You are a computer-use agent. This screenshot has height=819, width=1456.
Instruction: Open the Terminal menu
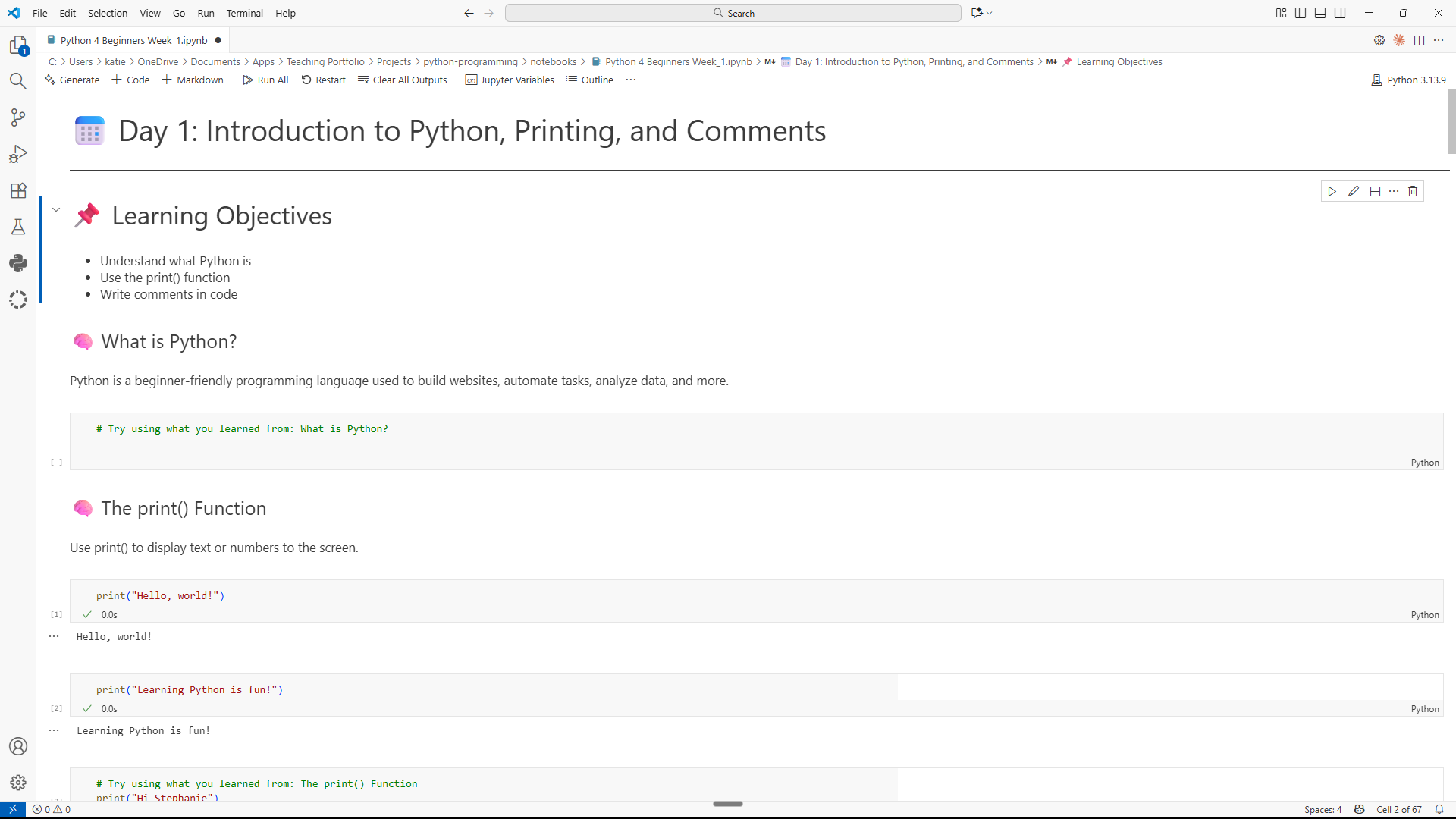pyautogui.click(x=244, y=13)
